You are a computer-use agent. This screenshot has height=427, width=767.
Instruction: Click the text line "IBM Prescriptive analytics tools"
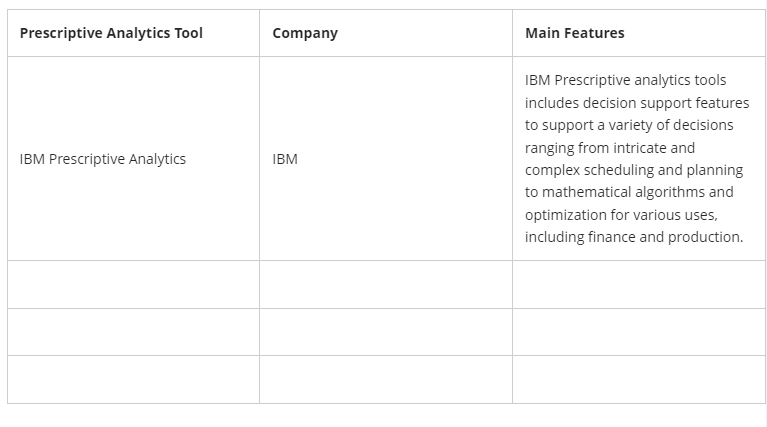tap(625, 80)
